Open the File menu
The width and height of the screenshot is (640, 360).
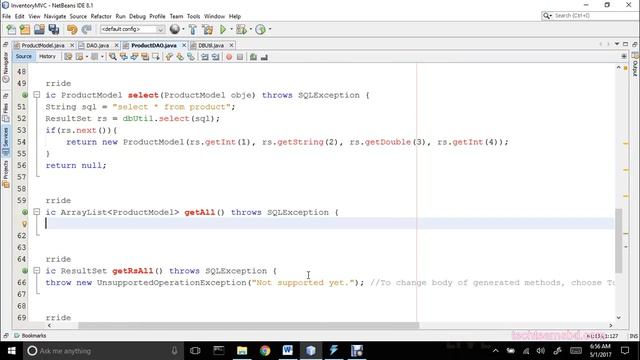click(x=7, y=16)
